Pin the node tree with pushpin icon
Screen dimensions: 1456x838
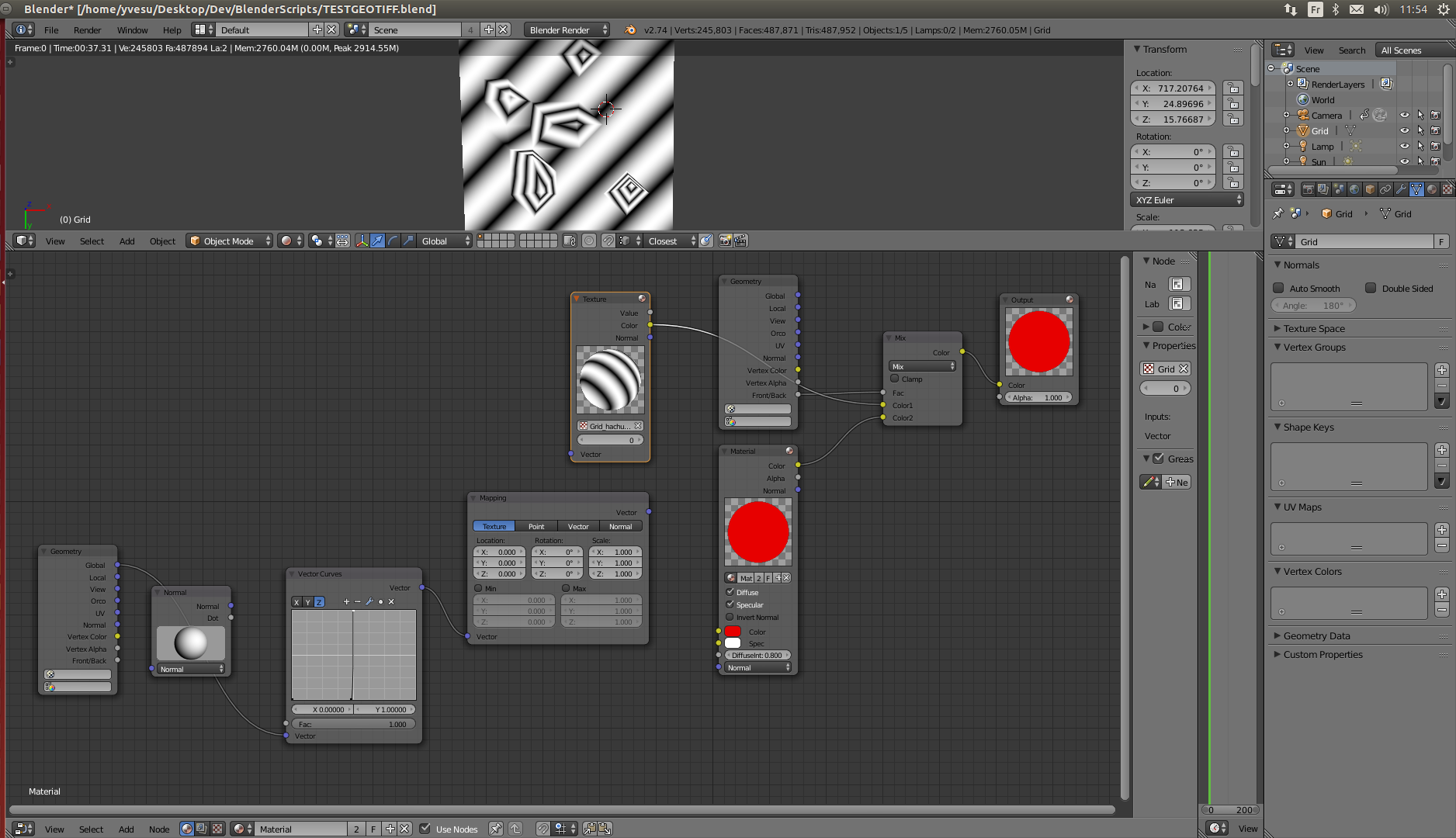495,829
